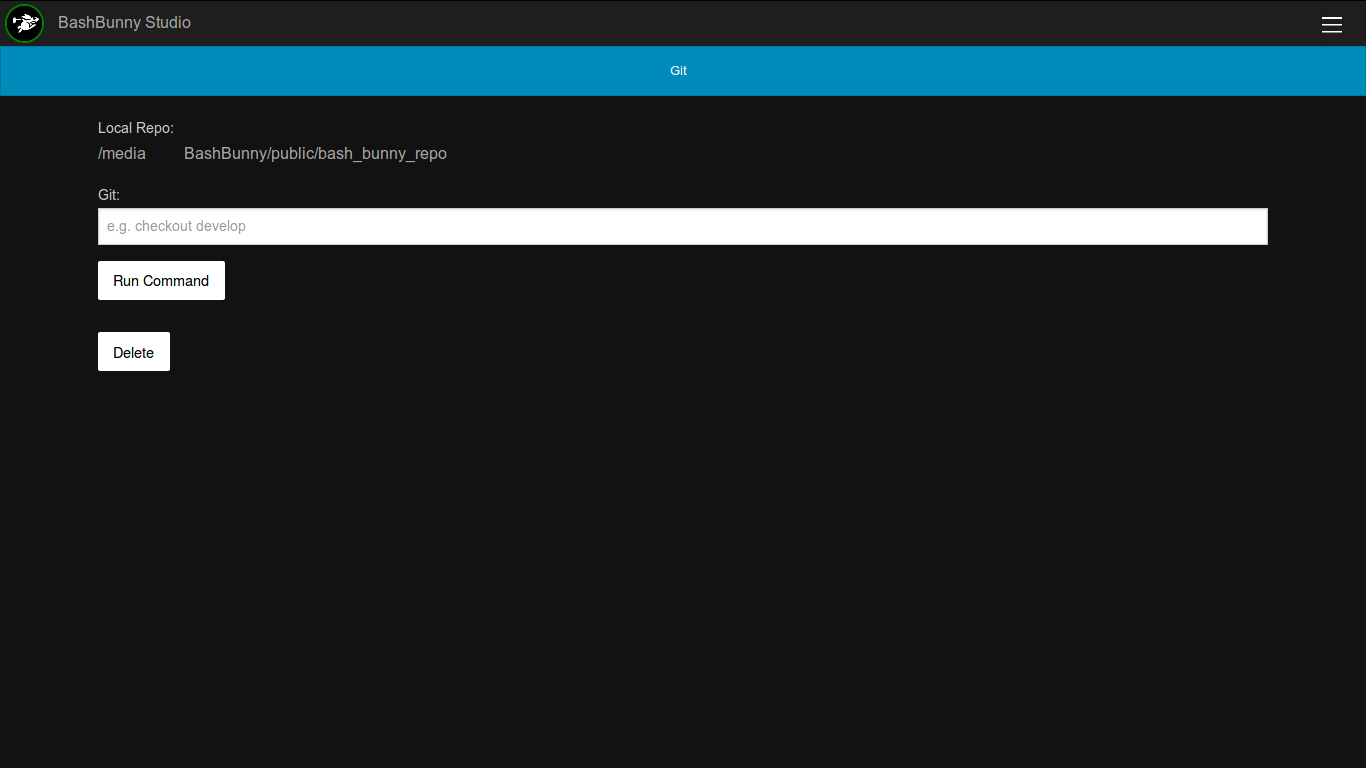The image size is (1366, 768).
Task: Focus the Git command input field
Action: (x=683, y=226)
